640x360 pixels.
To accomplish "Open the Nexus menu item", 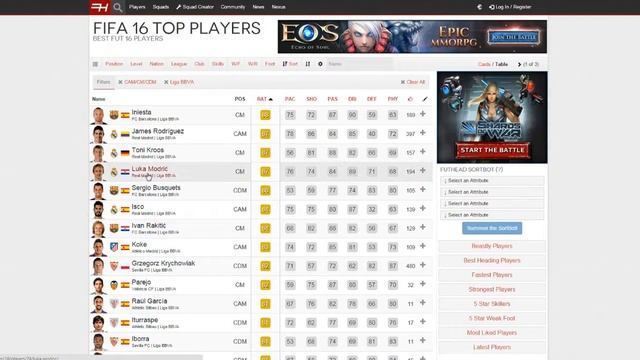I will coord(278,7).
